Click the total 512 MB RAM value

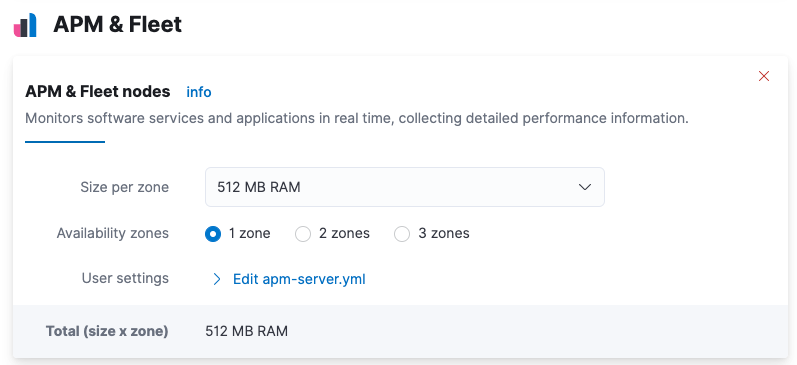click(247, 331)
